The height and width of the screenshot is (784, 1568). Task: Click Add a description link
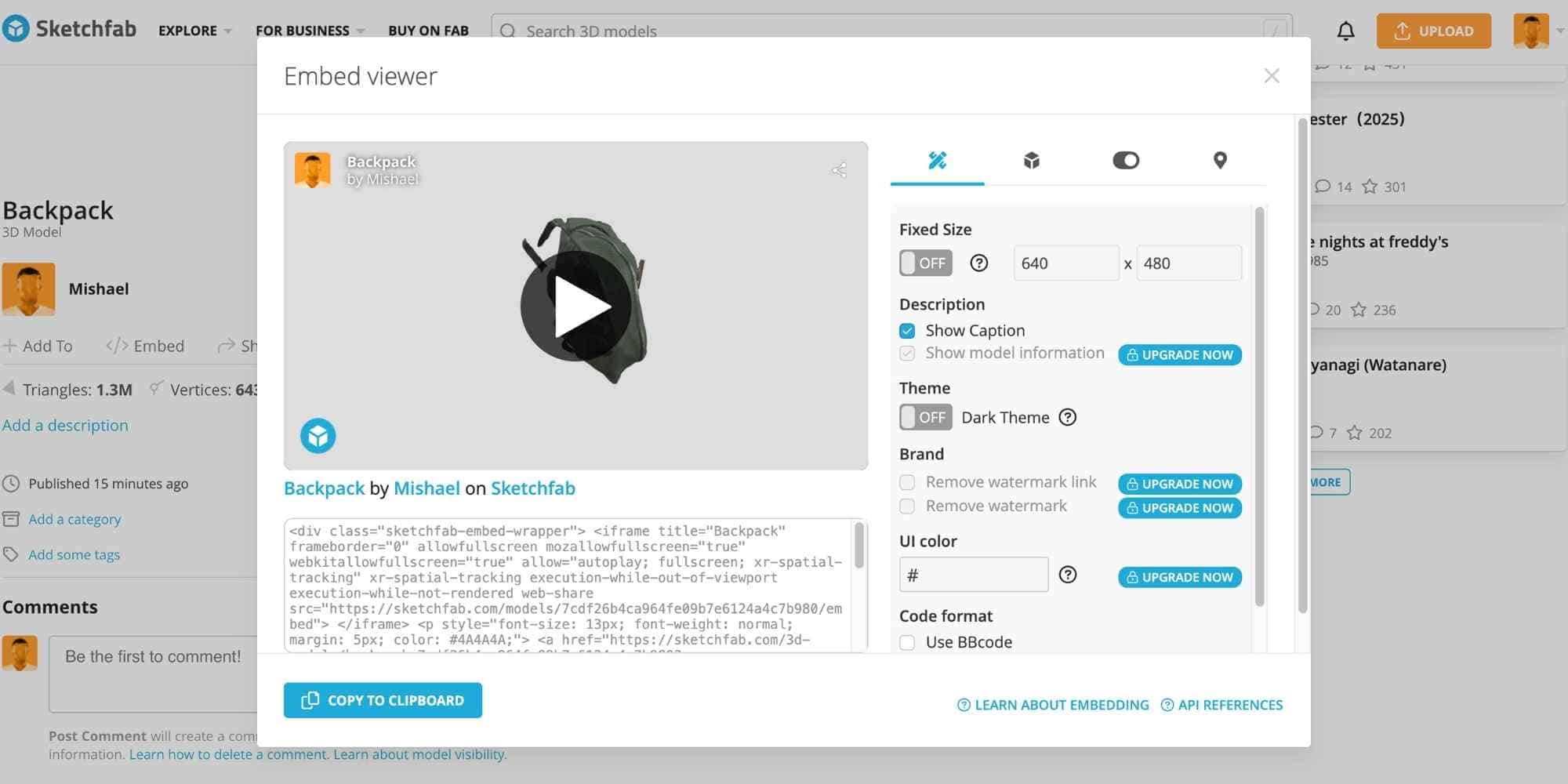[x=65, y=425]
